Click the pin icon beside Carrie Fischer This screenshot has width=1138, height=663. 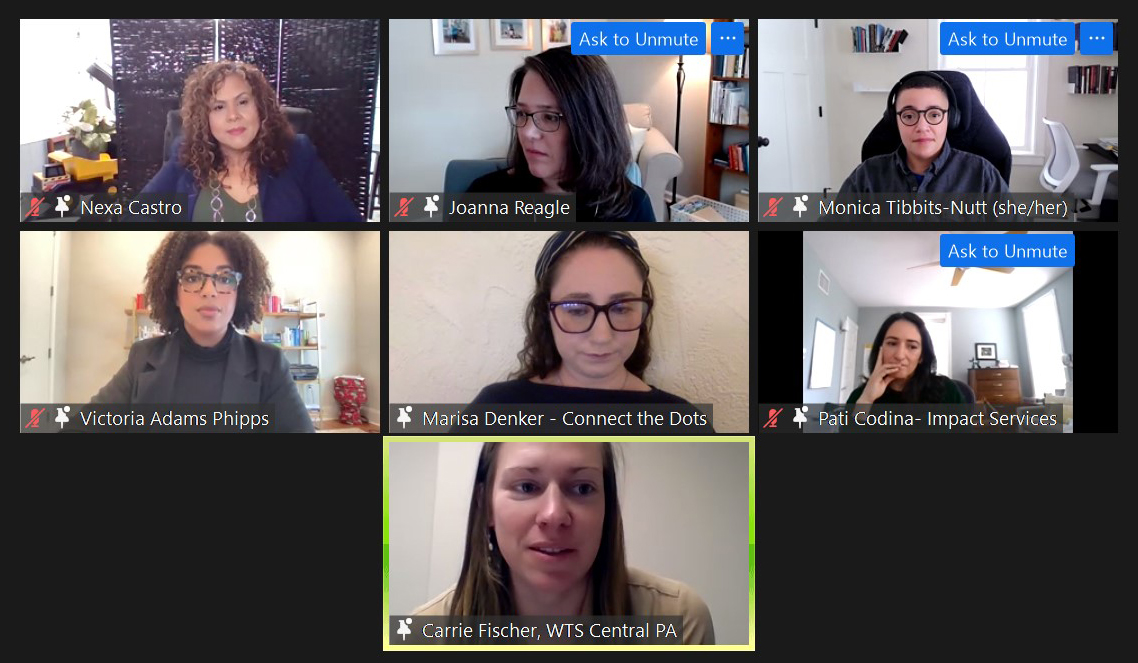pos(404,629)
